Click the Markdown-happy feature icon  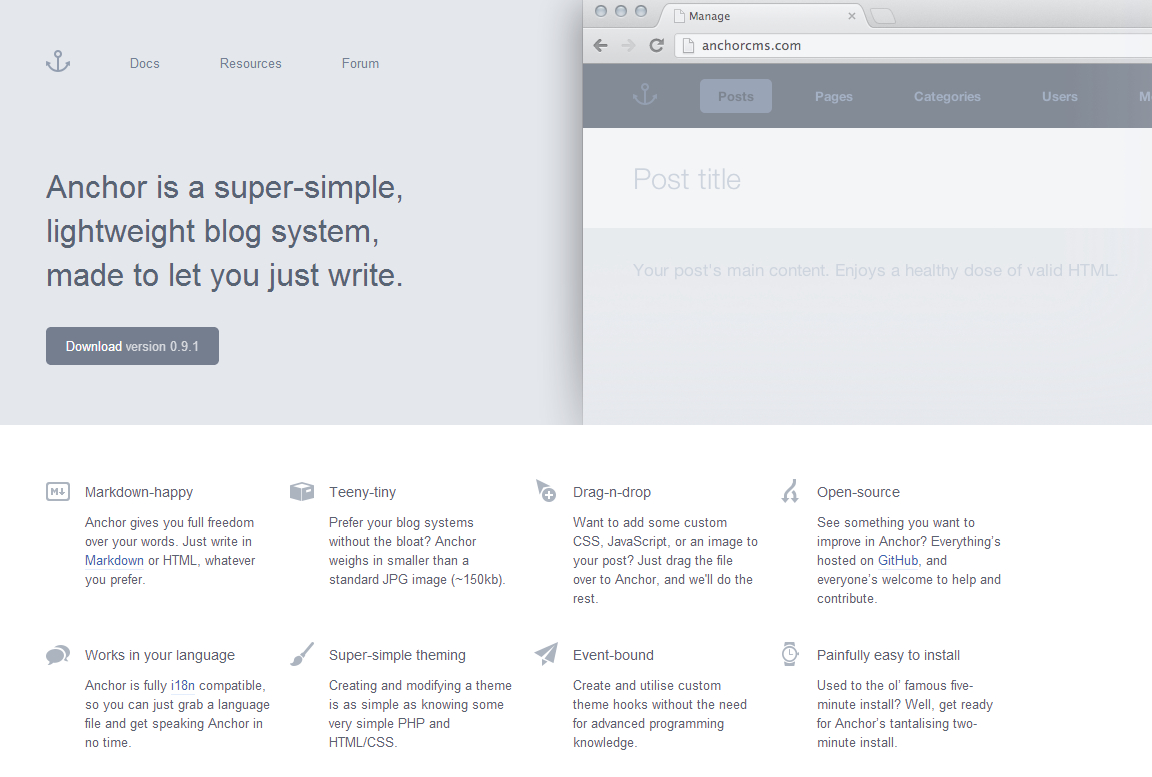click(x=58, y=491)
